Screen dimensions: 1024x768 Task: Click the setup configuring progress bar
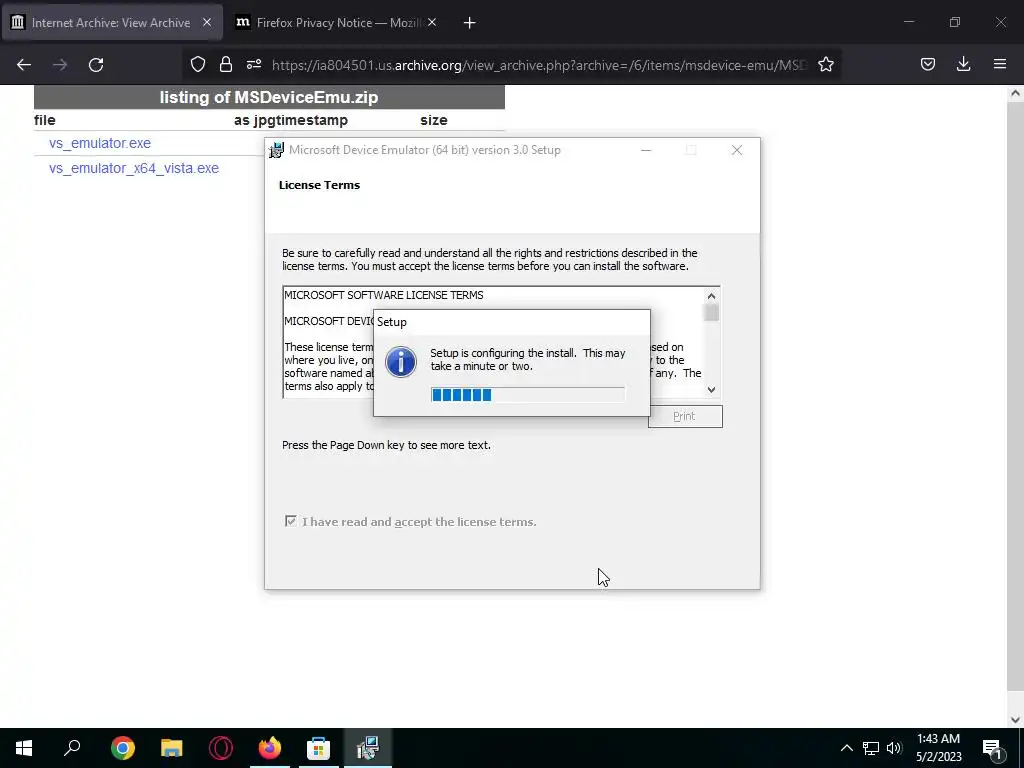click(528, 394)
